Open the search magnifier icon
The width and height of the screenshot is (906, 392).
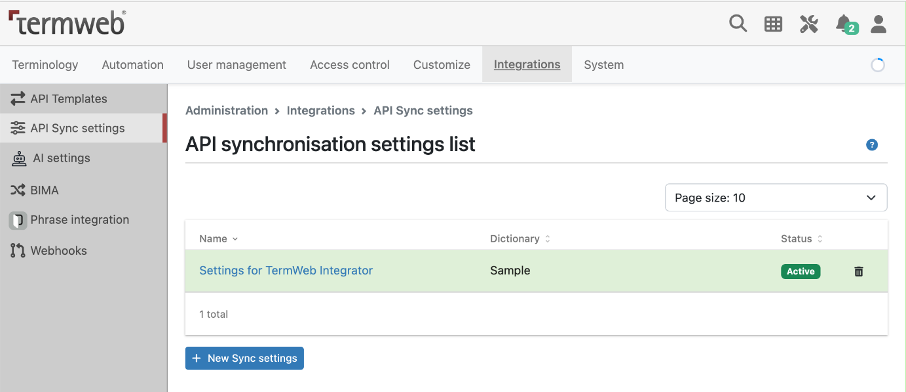point(738,24)
